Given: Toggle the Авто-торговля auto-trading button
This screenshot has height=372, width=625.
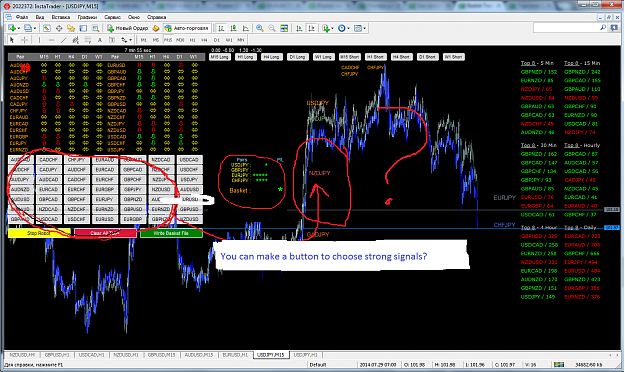Looking at the screenshot, I should click(186, 28).
